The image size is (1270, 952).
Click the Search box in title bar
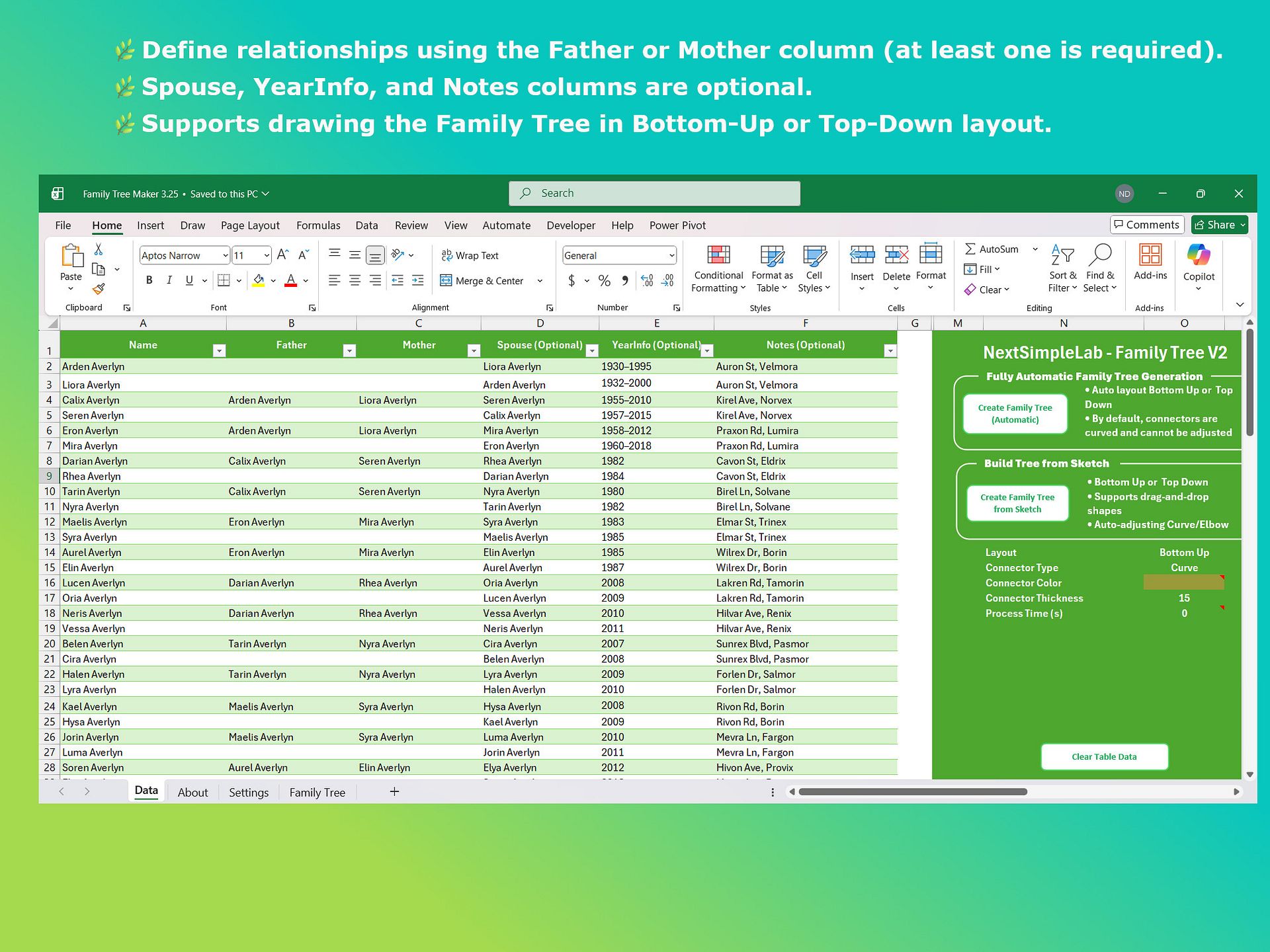[654, 193]
